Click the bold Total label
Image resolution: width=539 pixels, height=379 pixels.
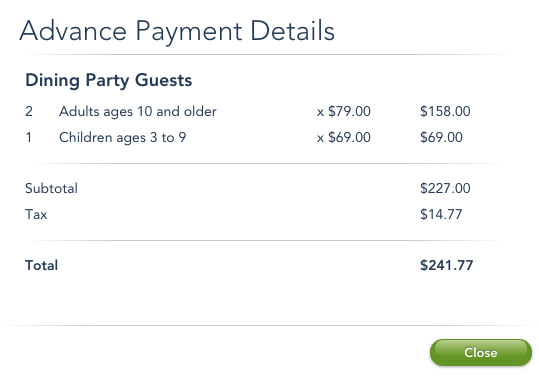(42, 265)
